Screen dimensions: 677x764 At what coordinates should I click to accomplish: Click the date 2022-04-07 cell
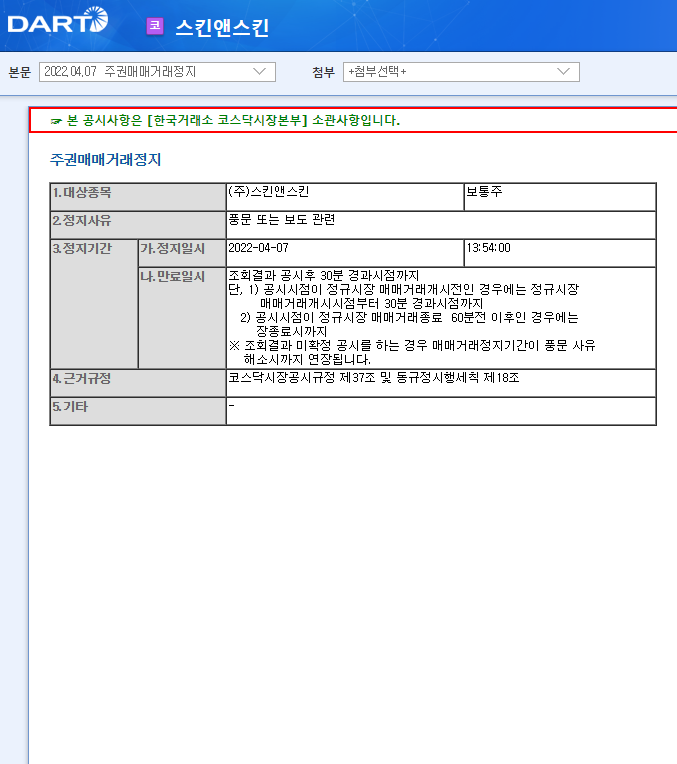(345, 253)
